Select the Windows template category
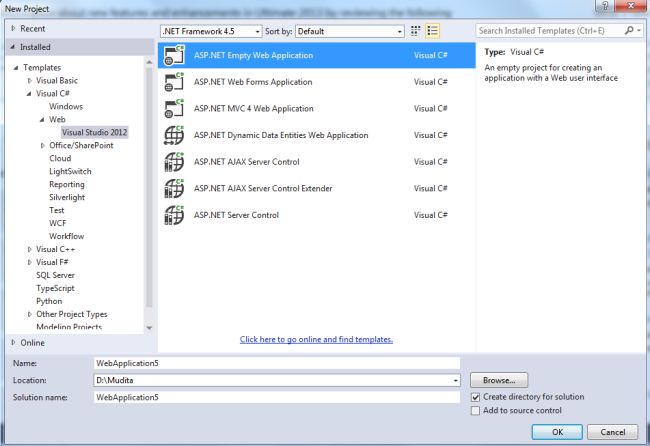Image resolution: width=650 pixels, height=446 pixels. click(65, 107)
